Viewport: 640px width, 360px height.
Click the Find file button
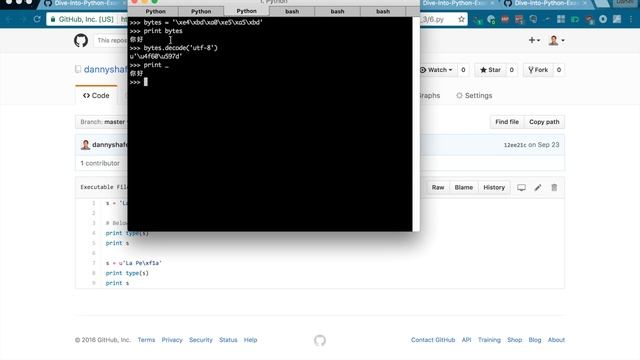507,122
